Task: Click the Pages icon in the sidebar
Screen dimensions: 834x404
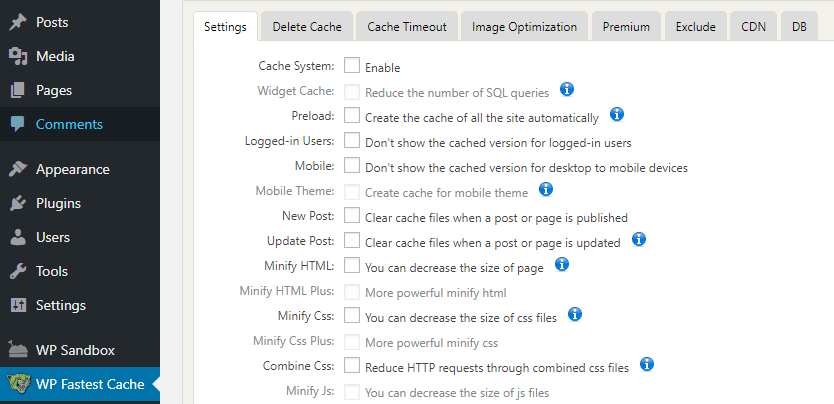Action: coord(18,90)
